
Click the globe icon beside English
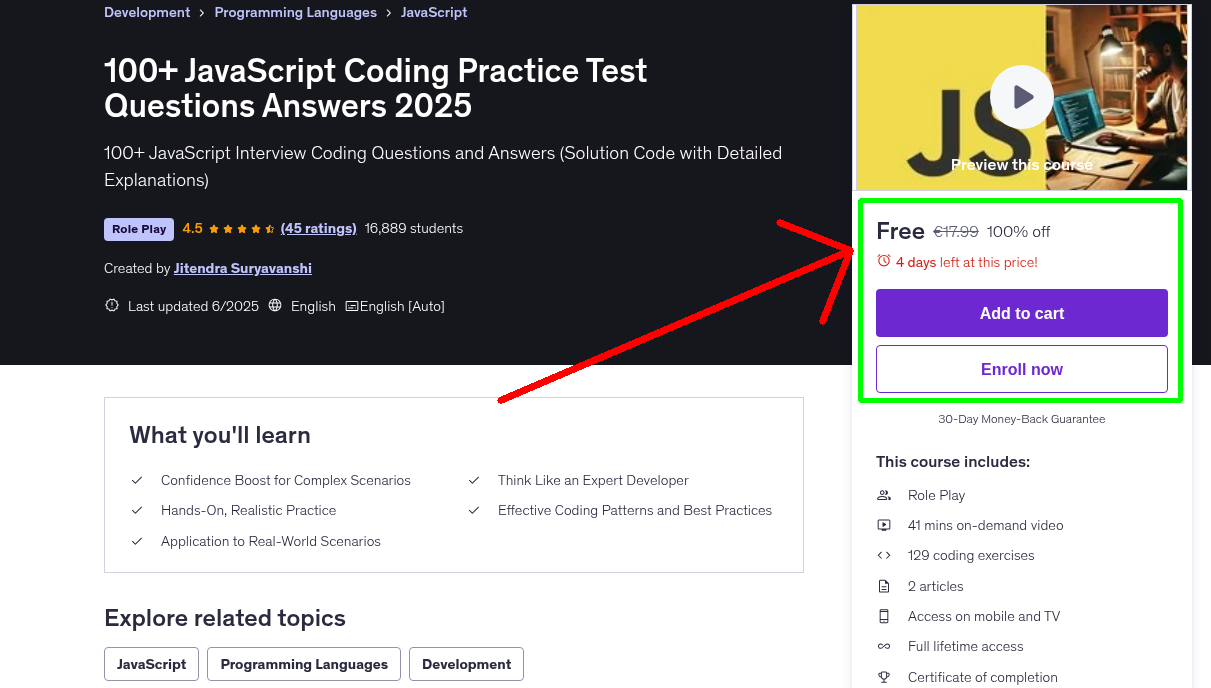276,306
